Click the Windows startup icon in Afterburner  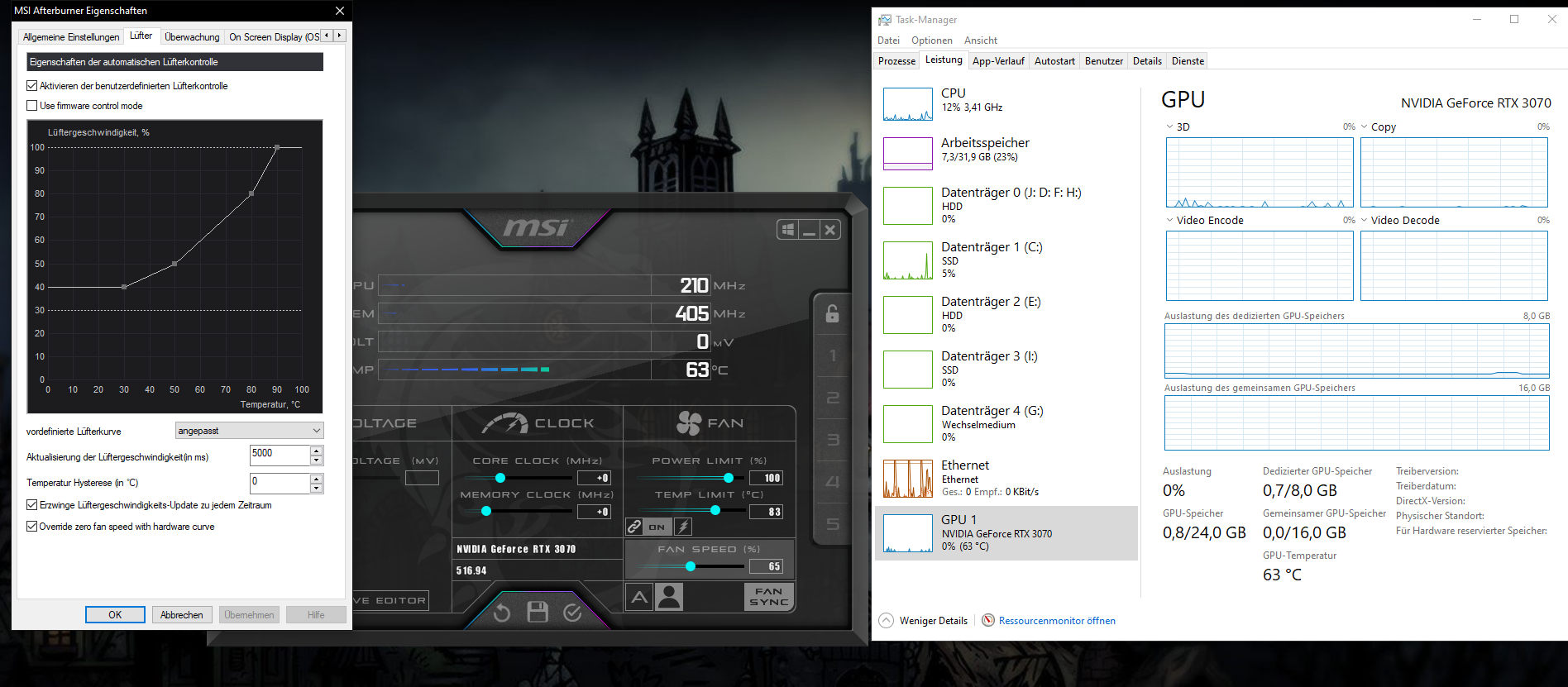(x=787, y=230)
